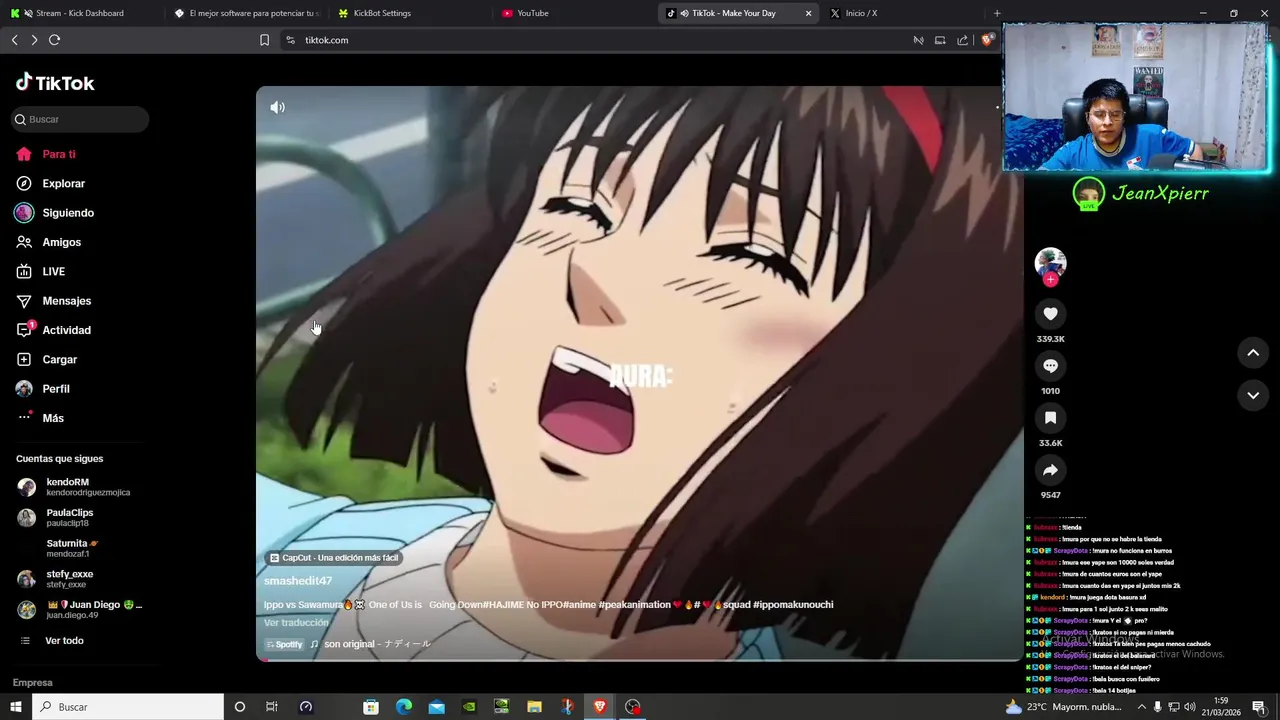The height and width of the screenshot is (720, 1280).
Task: Open Task View on the taskbar
Action: pyautogui.click(x=272, y=707)
